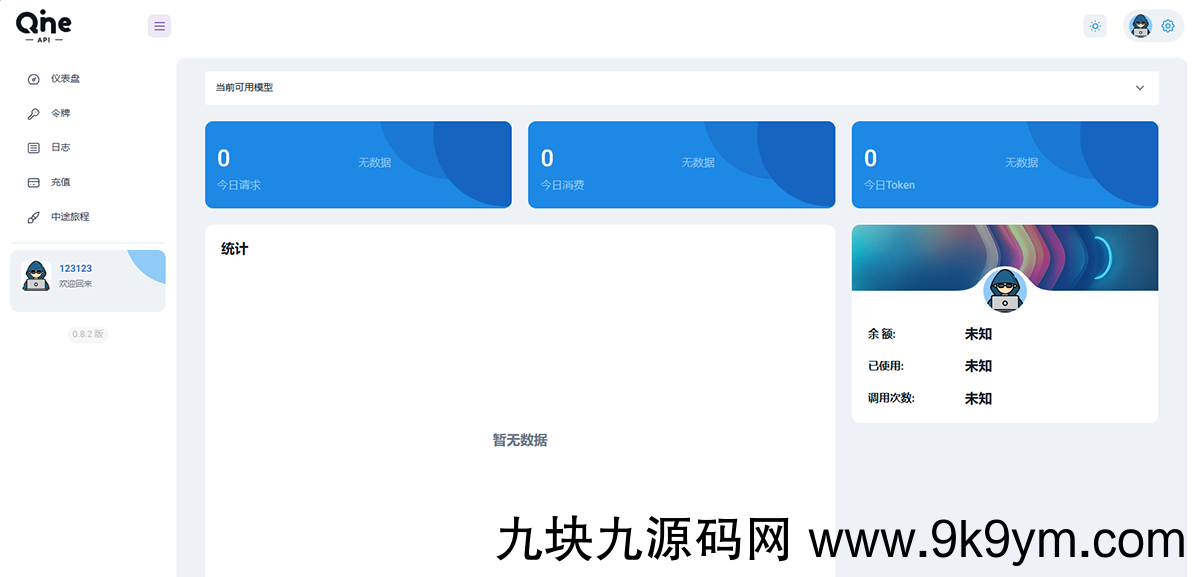Click the Midjourney icon for 中途旅程

(33, 217)
